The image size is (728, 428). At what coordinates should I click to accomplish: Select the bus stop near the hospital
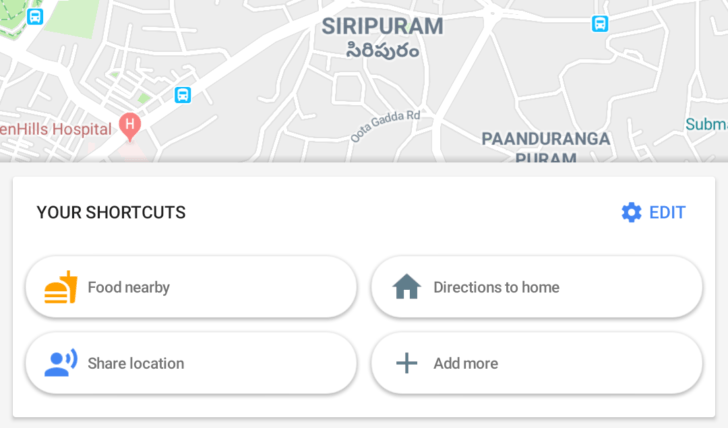click(x=182, y=95)
